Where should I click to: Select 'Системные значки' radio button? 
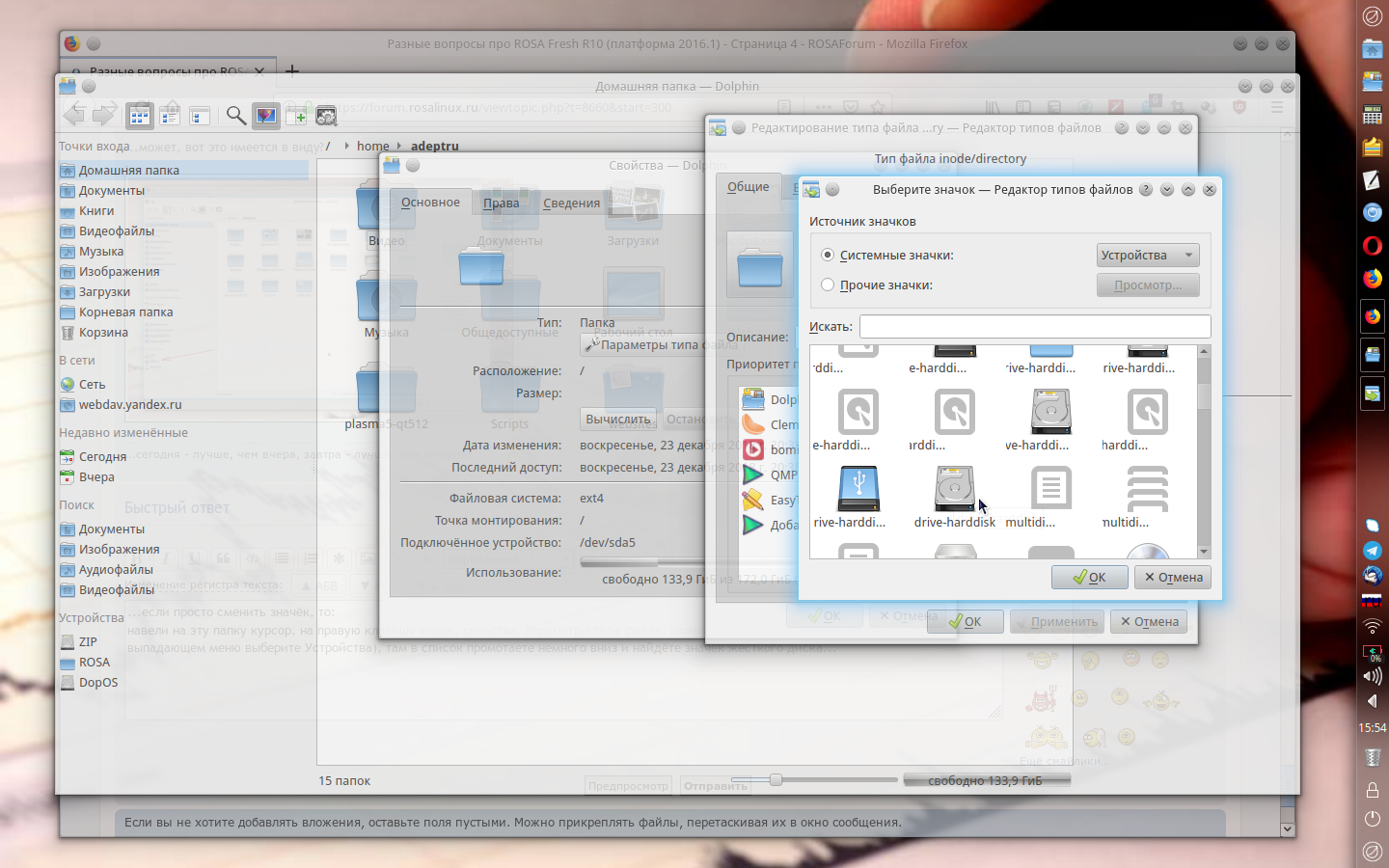828,256
